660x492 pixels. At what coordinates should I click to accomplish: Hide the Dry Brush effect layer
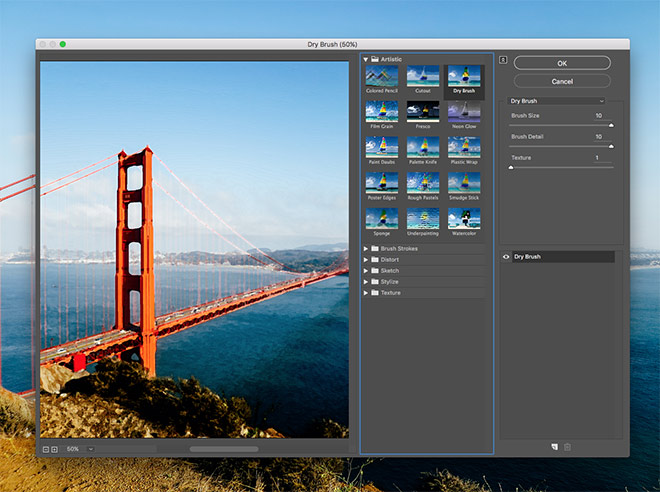click(x=506, y=257)
